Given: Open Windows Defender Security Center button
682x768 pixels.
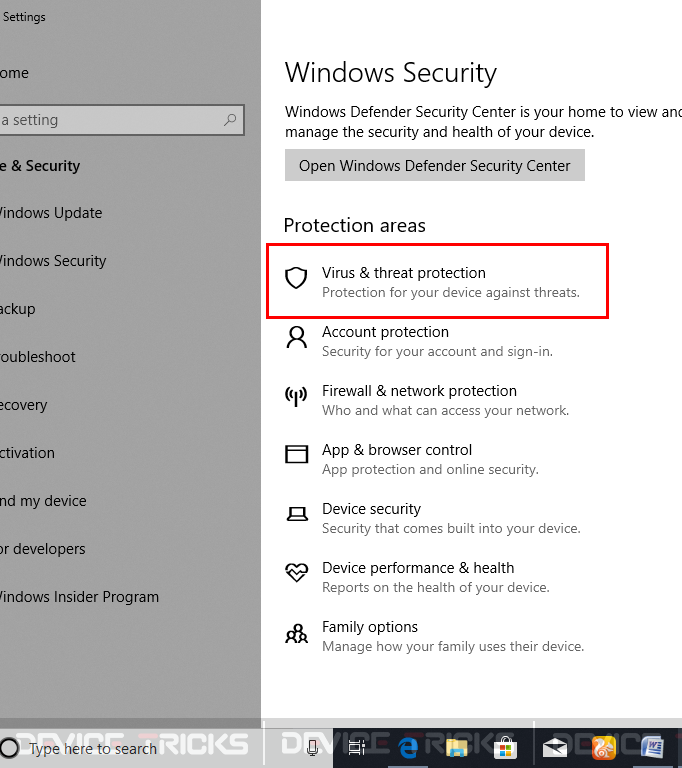Looking at the screenshot, I should (x=435, y=166).
